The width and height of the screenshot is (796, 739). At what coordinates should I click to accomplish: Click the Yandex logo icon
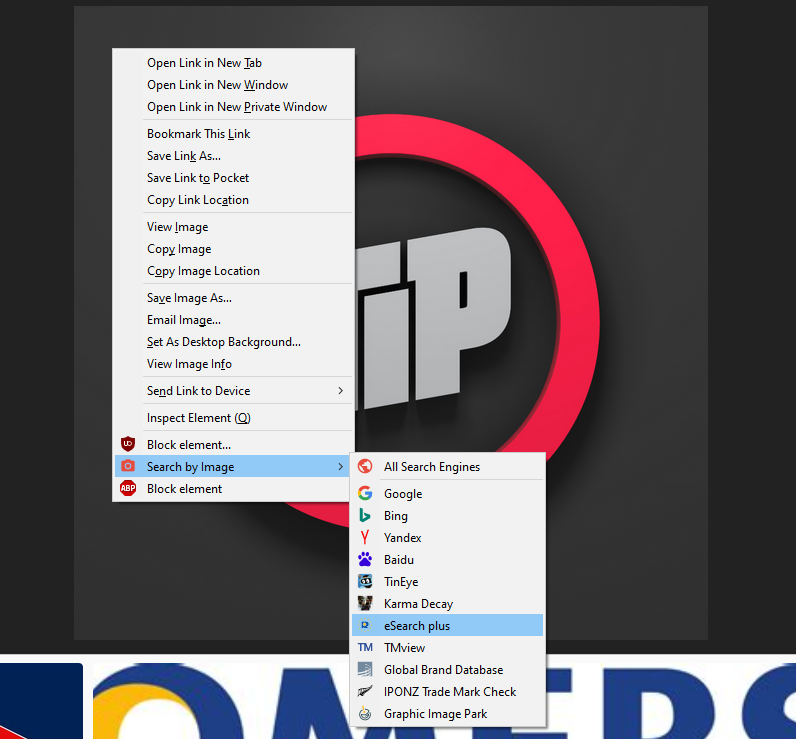tap(365, 537)
